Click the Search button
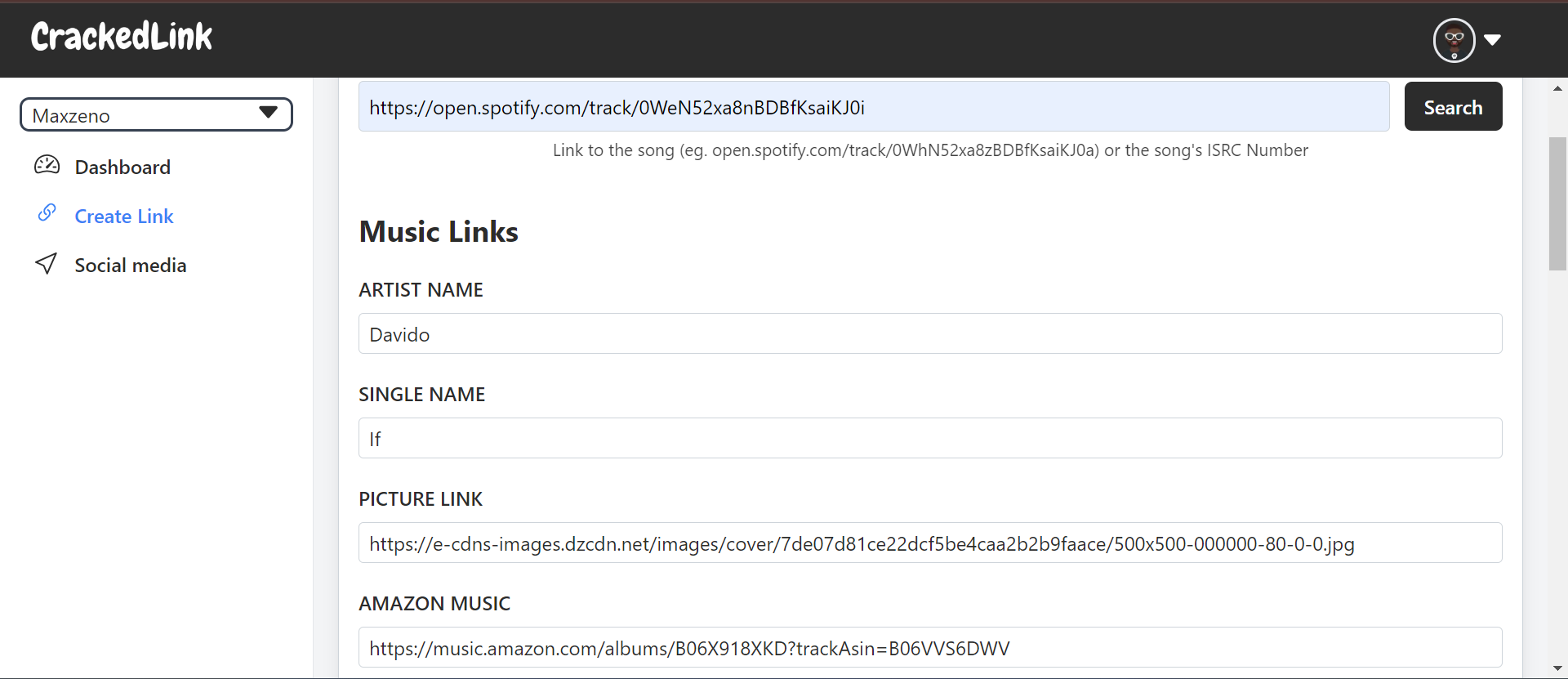Screen dimensions: 1568x679 tap(1453, 106)
